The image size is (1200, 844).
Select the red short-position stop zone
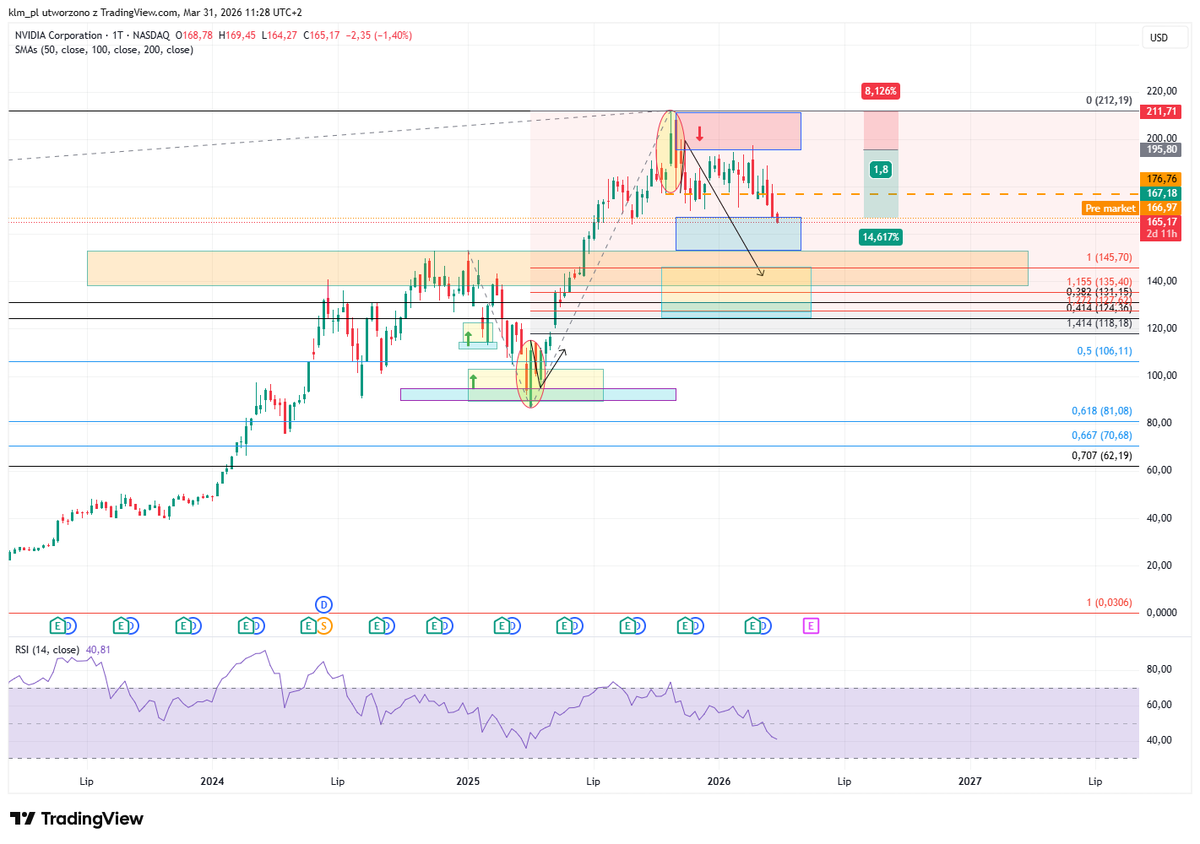tap(881, 130)
